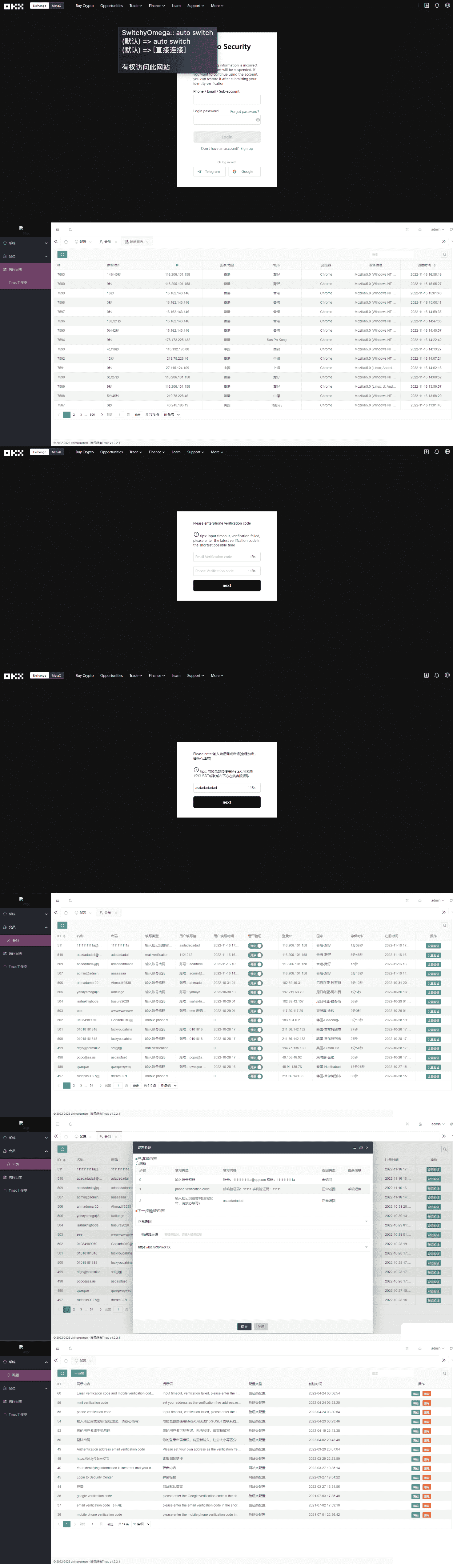453x1568 pixels.
Task: Toggle 开启 switch for member row 497
Action: (255, 1076)
